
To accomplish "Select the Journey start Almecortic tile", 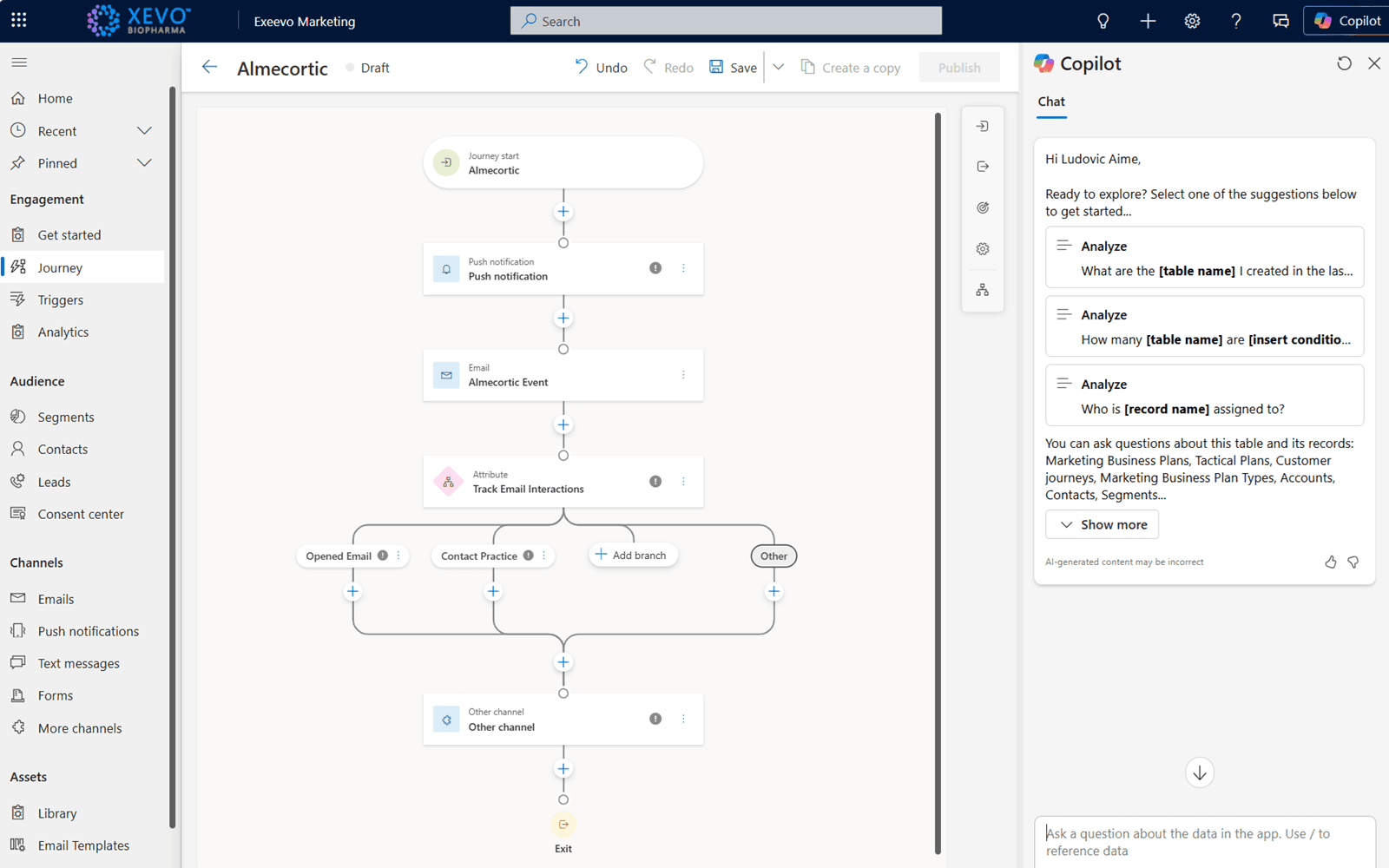I will click(x=563, y=163).
